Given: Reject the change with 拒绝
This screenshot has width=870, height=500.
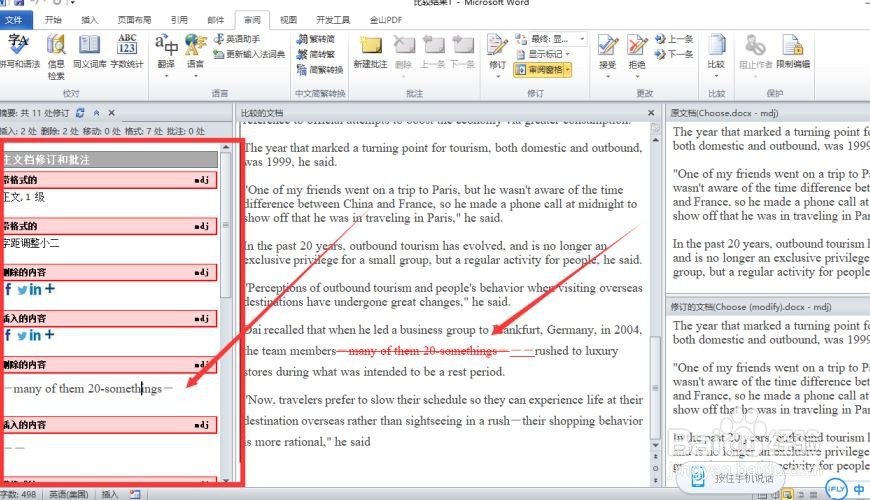Looking at the screenshot, I should click(637, 54).
